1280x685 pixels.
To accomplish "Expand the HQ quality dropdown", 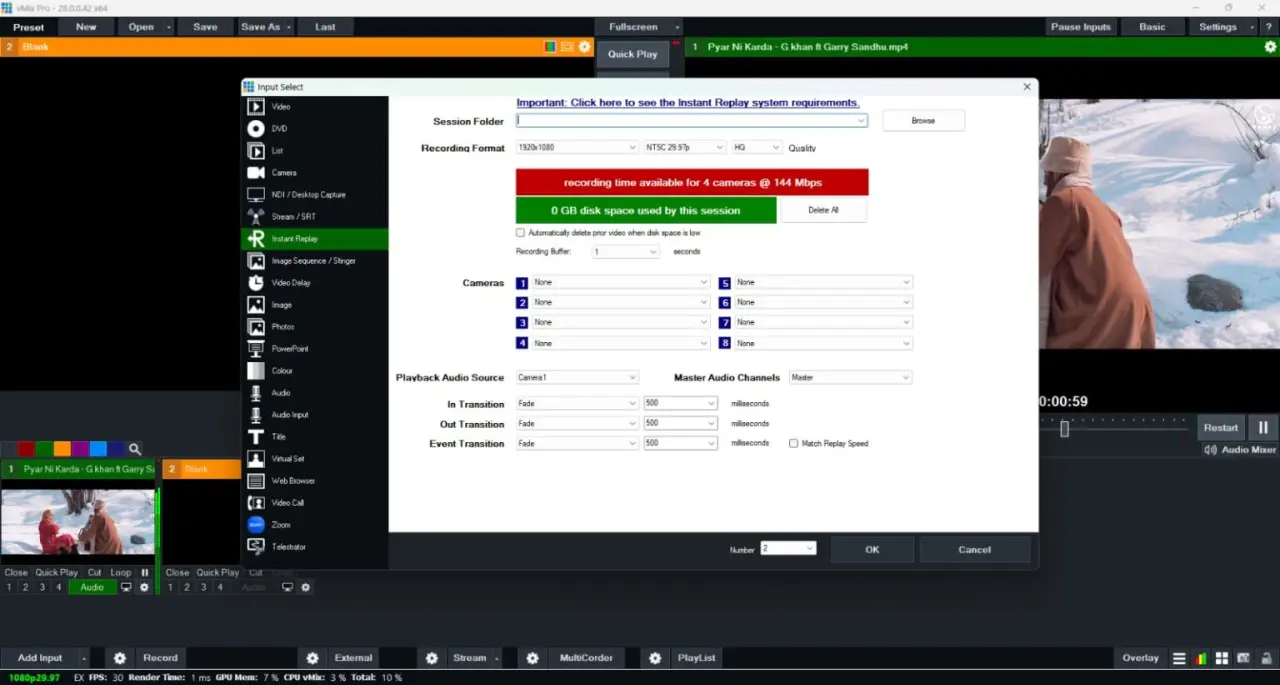I will pos(776,147).
